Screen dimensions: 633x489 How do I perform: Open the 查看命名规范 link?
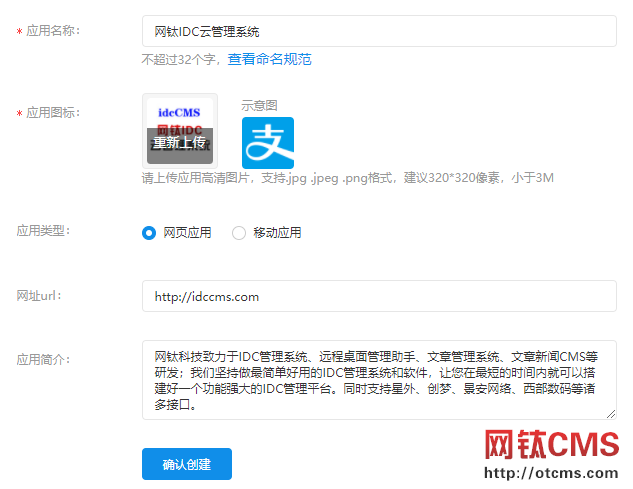click(269, 60)
